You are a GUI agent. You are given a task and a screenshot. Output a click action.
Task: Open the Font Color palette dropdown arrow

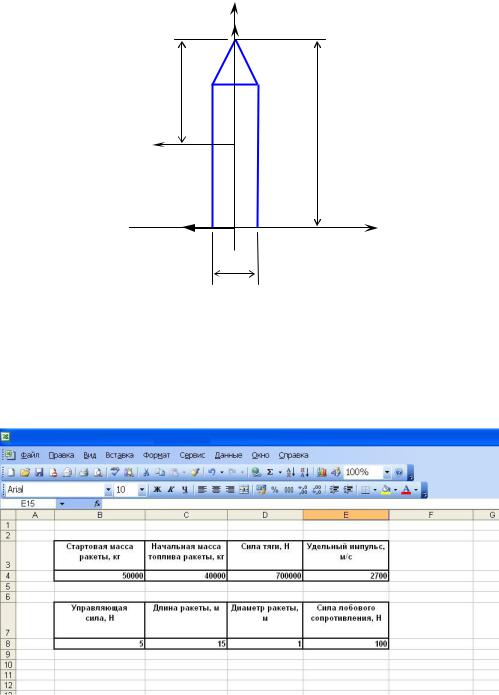(x=416, y=490)
